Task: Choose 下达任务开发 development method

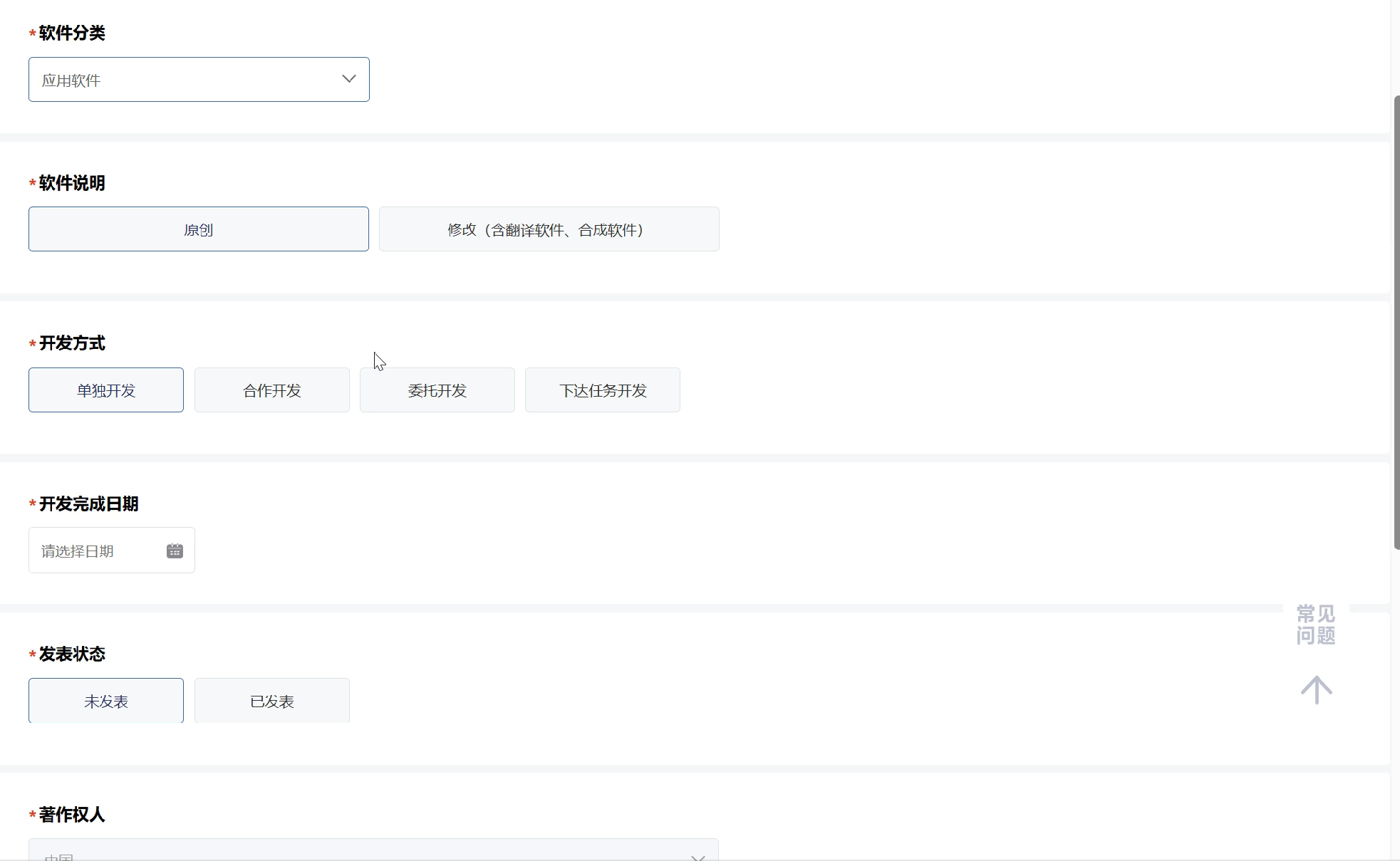Action: tap(602, 390)
